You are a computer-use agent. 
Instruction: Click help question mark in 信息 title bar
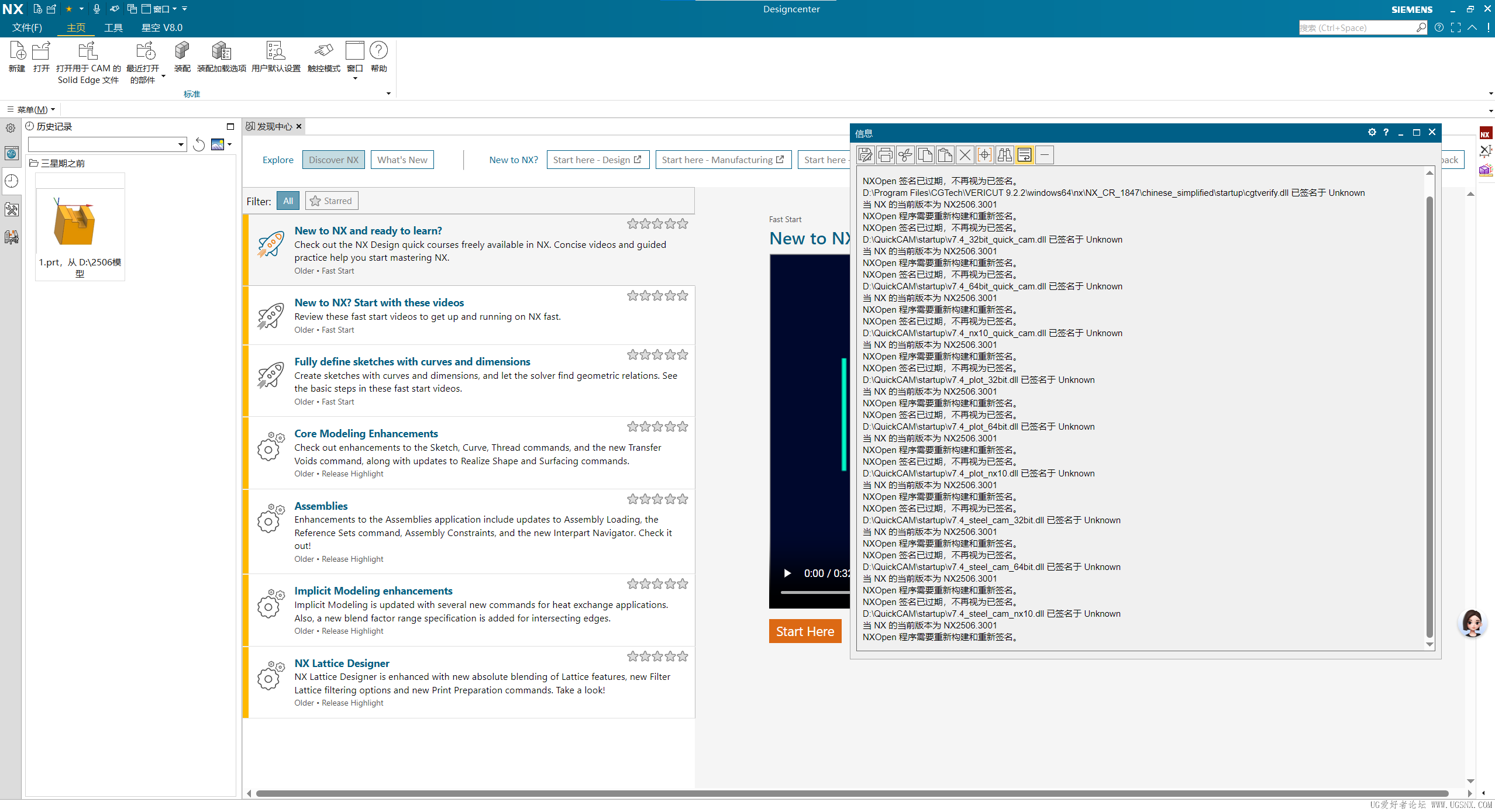1386,132
